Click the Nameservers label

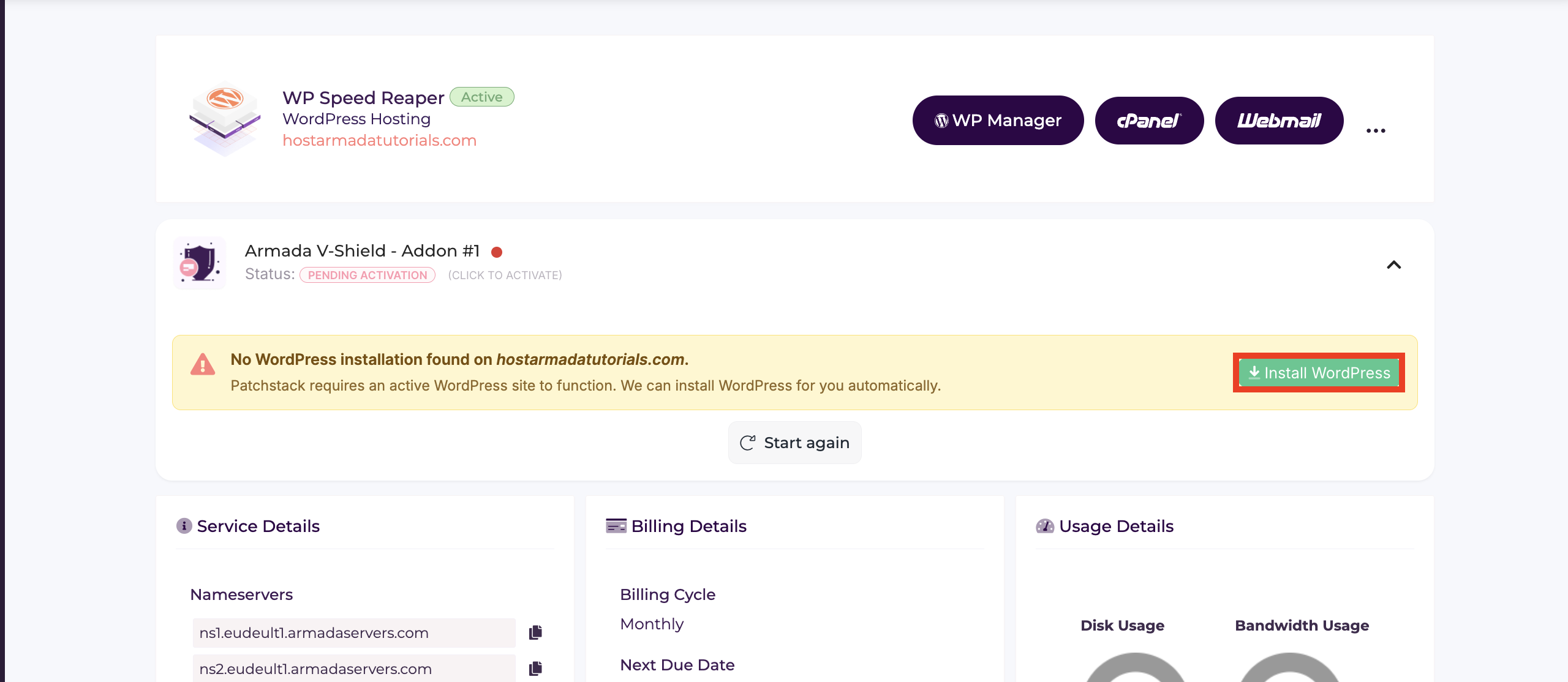click(x=241, y=594)
